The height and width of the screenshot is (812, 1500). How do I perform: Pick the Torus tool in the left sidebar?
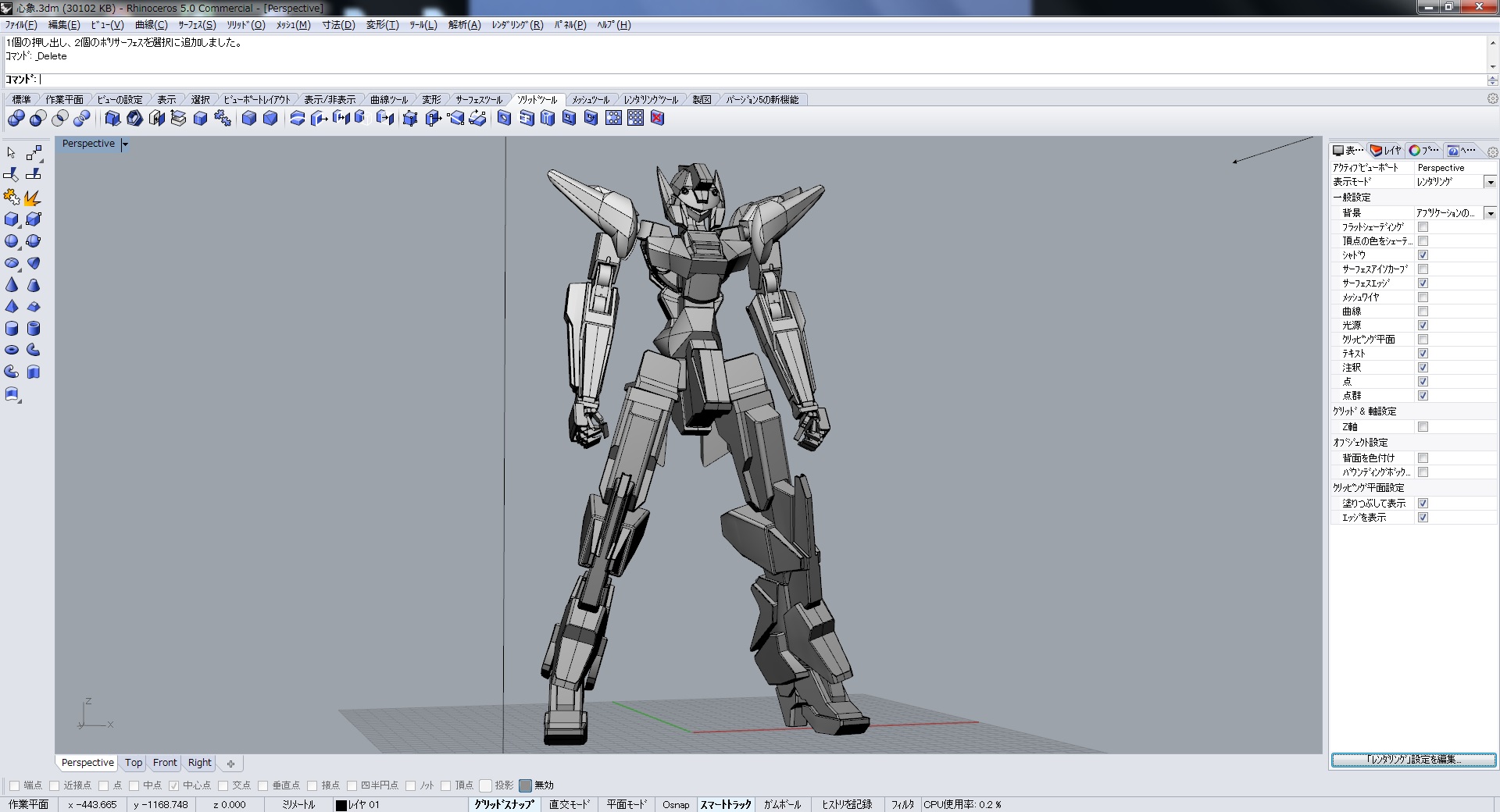click(x=12, y=350)
